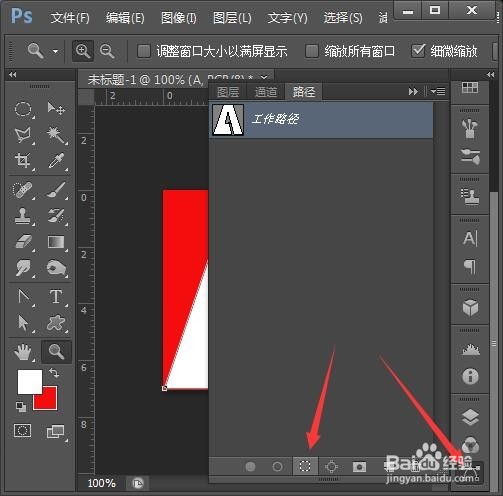Viewport: 503px width, 496px height.
Task: Select the Spot Healing Brush tool
Action: click(x=23, y=190)
